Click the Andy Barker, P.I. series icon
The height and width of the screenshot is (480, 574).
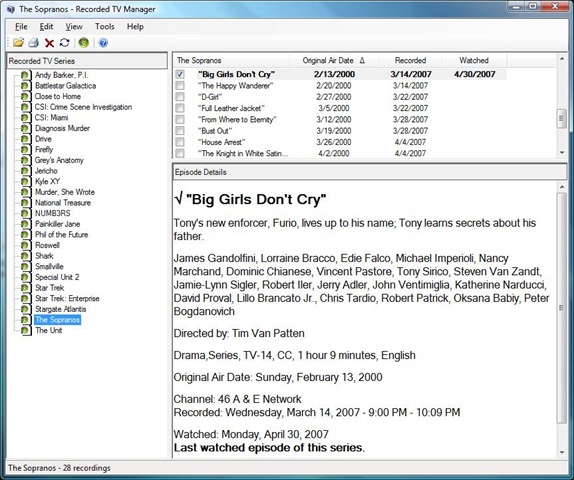[x=26, y=75]
